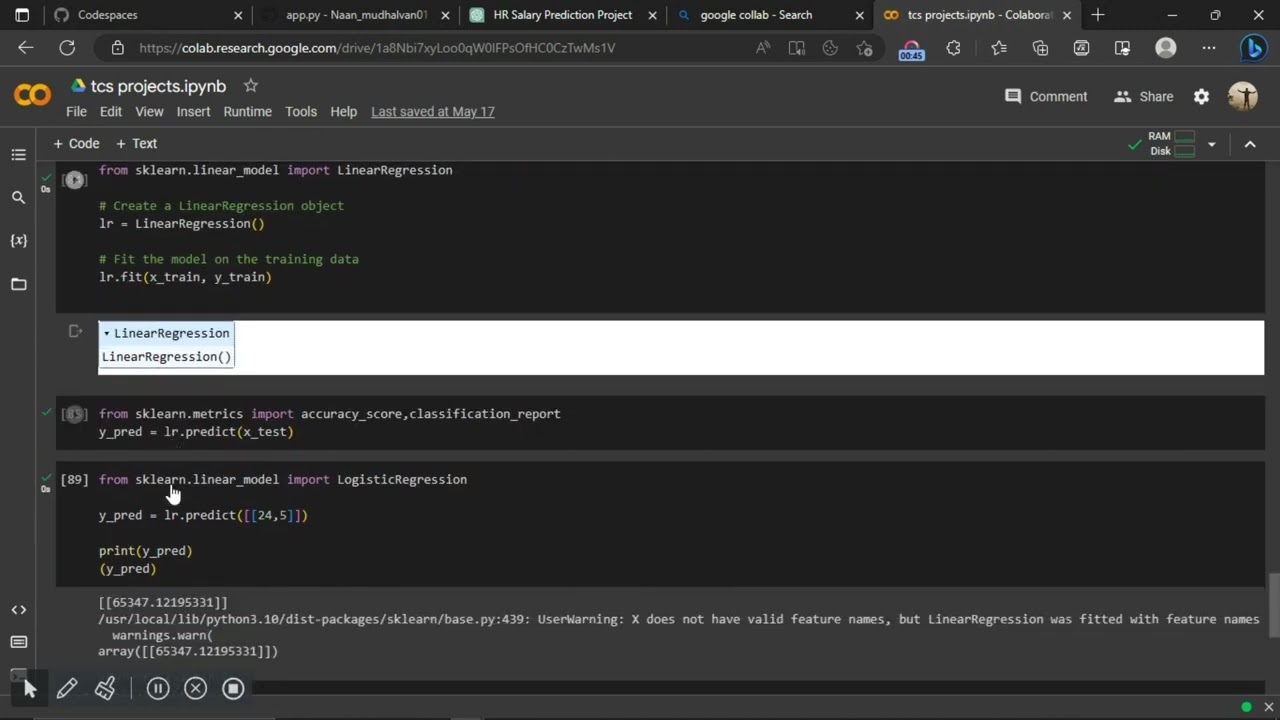1280x720 pixels.
Task: Open browser favorites star-list icon
Action: pos(999,48)
